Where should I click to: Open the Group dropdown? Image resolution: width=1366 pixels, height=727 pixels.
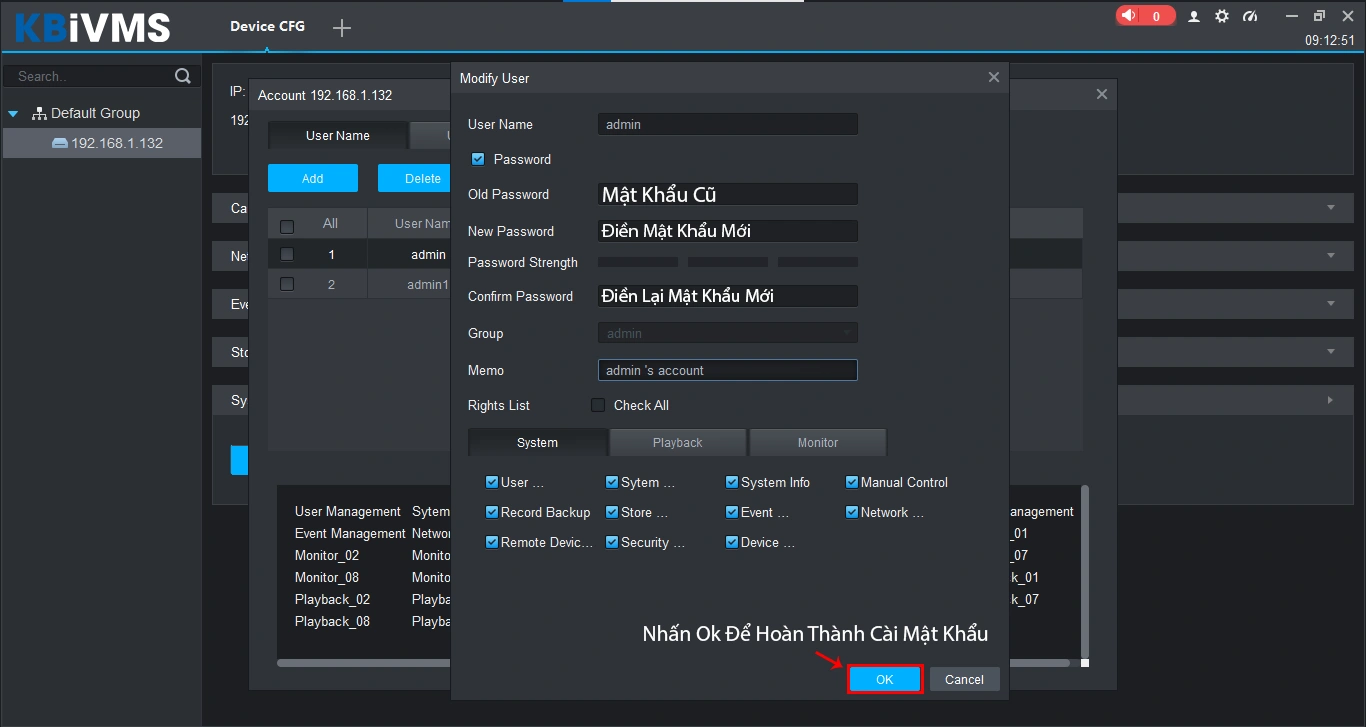tap(727, 333)
